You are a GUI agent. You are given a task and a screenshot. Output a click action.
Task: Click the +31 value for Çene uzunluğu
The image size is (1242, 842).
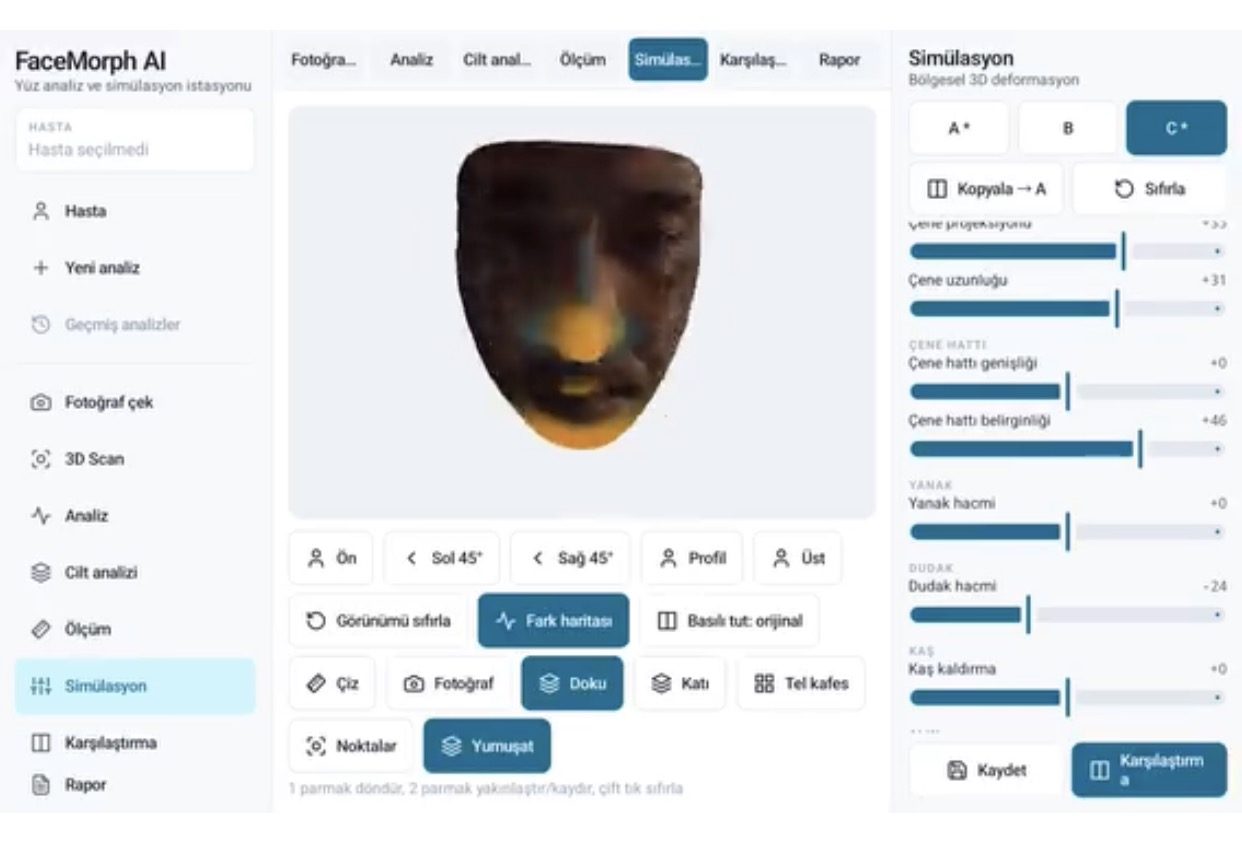(1214, 281)
